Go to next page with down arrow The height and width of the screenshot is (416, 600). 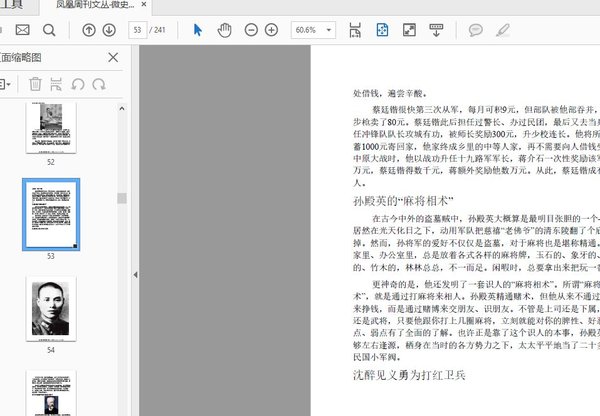(110, 31)
